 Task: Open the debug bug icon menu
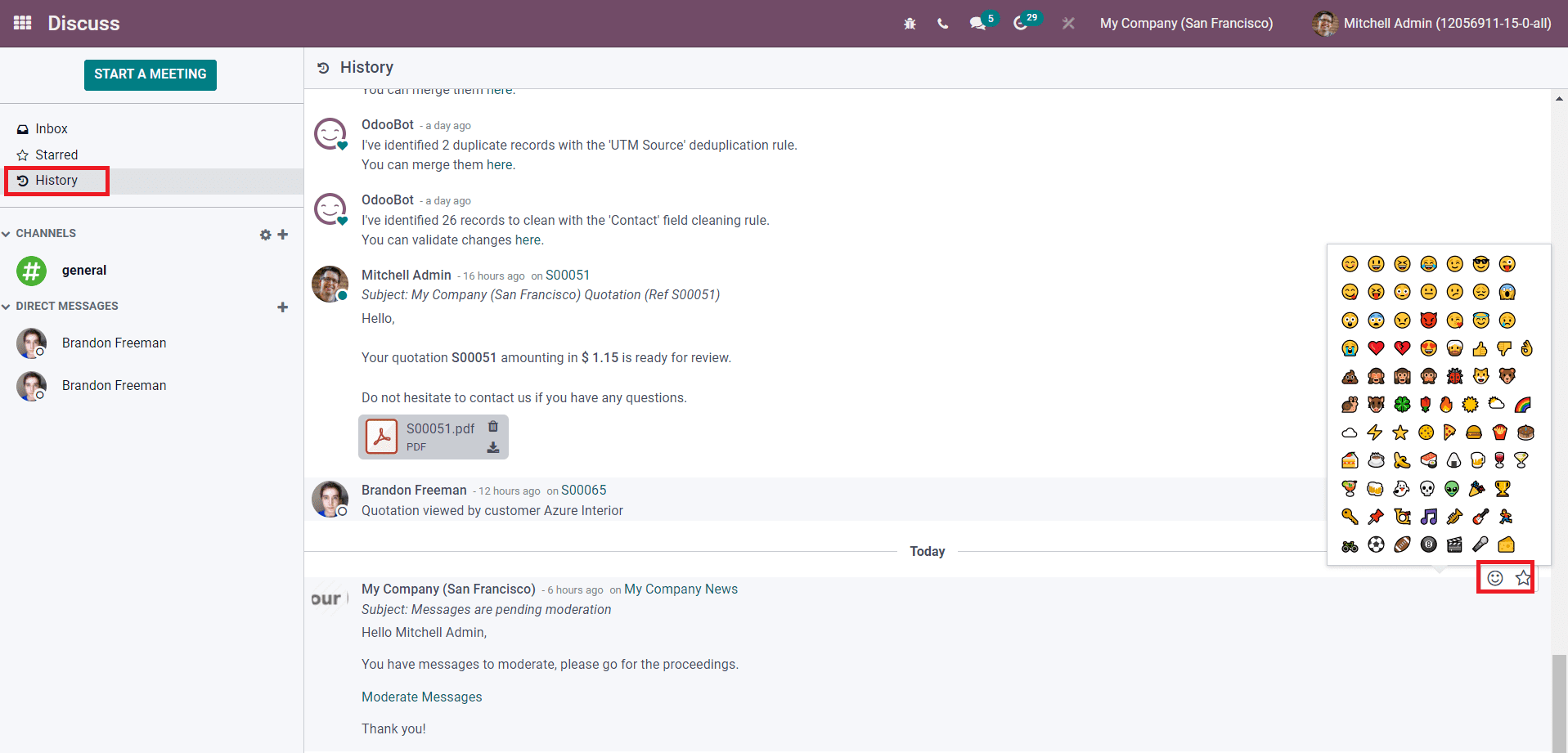pos(910,24)
